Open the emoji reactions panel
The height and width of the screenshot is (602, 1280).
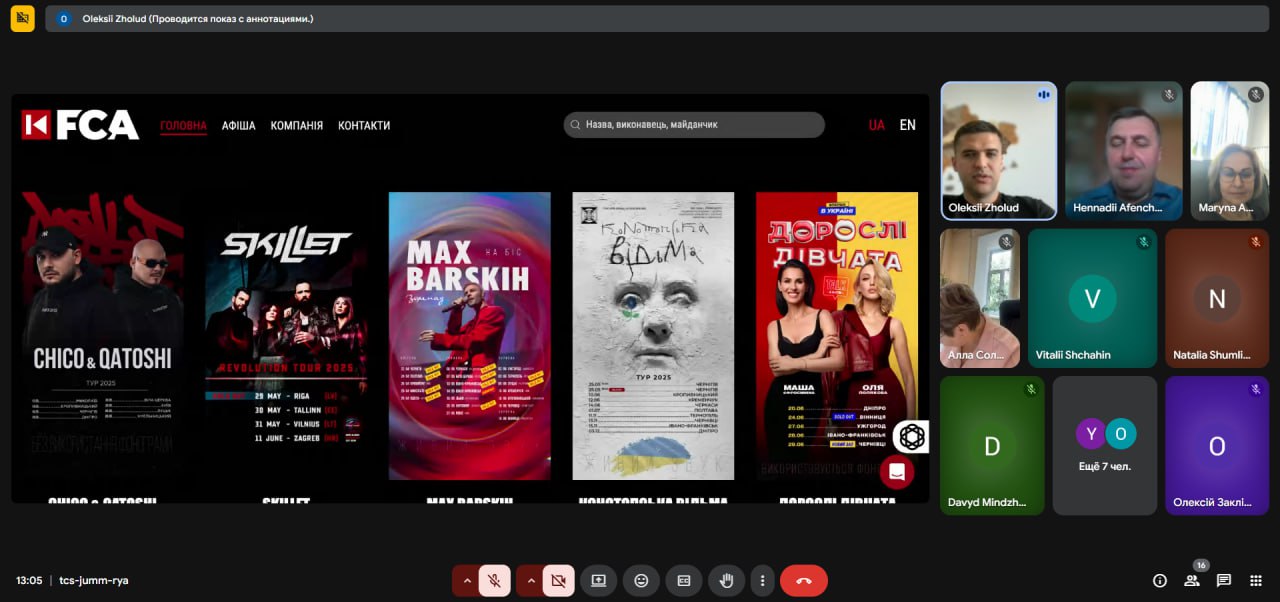tap(641, 580)
